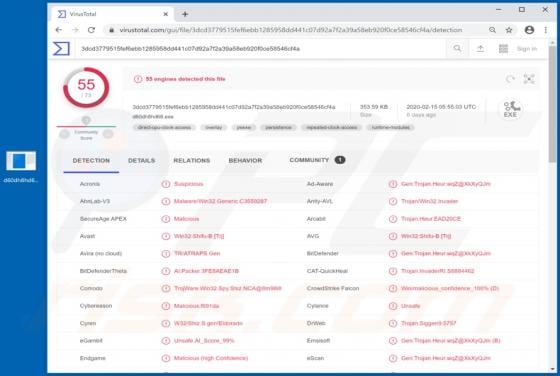This screenshot has height=376, width=560.
Task: Click the SecureAge APEX engine name
Action: tap(103, 219)
